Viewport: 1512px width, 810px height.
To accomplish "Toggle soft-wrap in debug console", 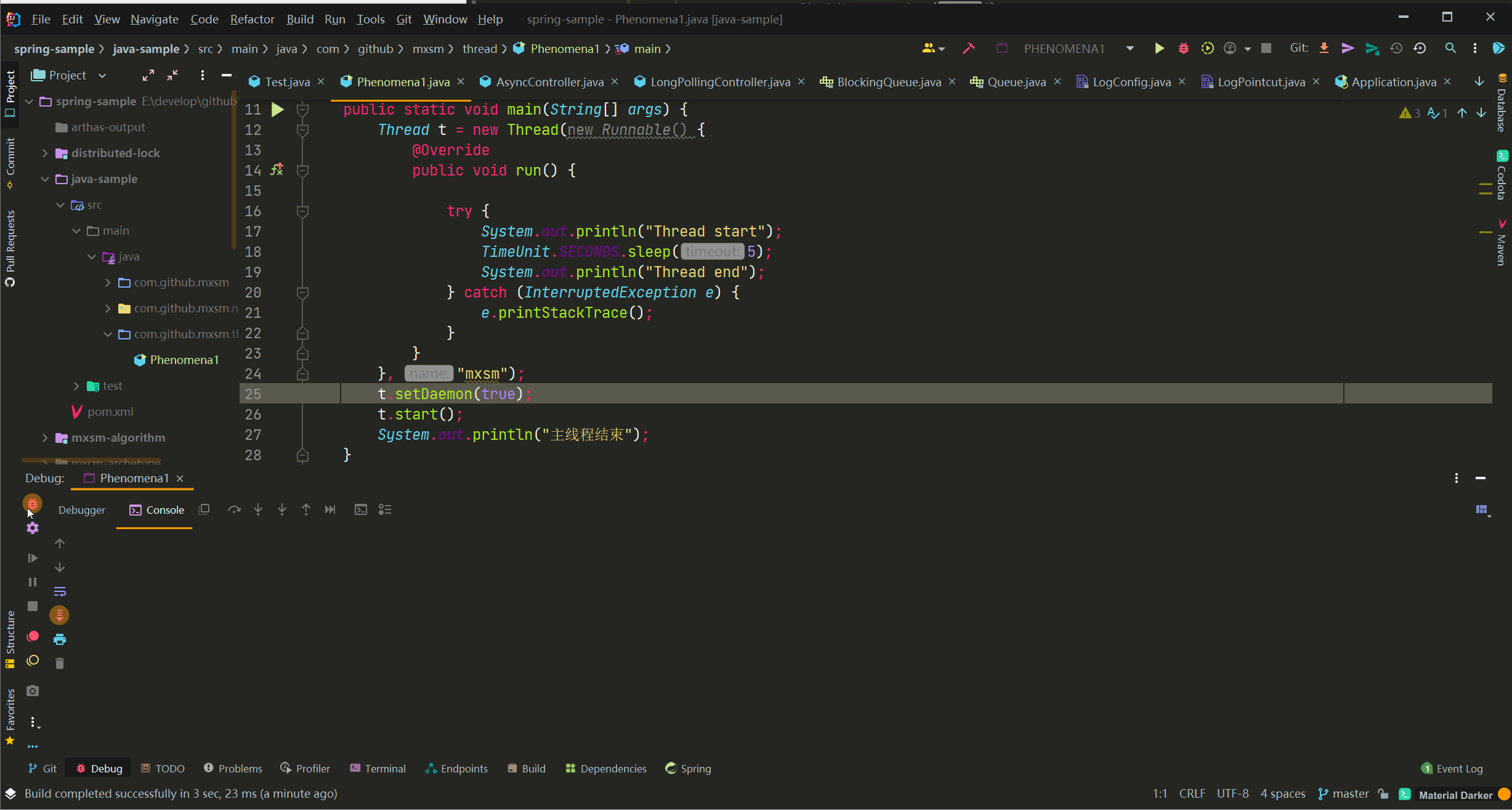I will click(60, 591).
